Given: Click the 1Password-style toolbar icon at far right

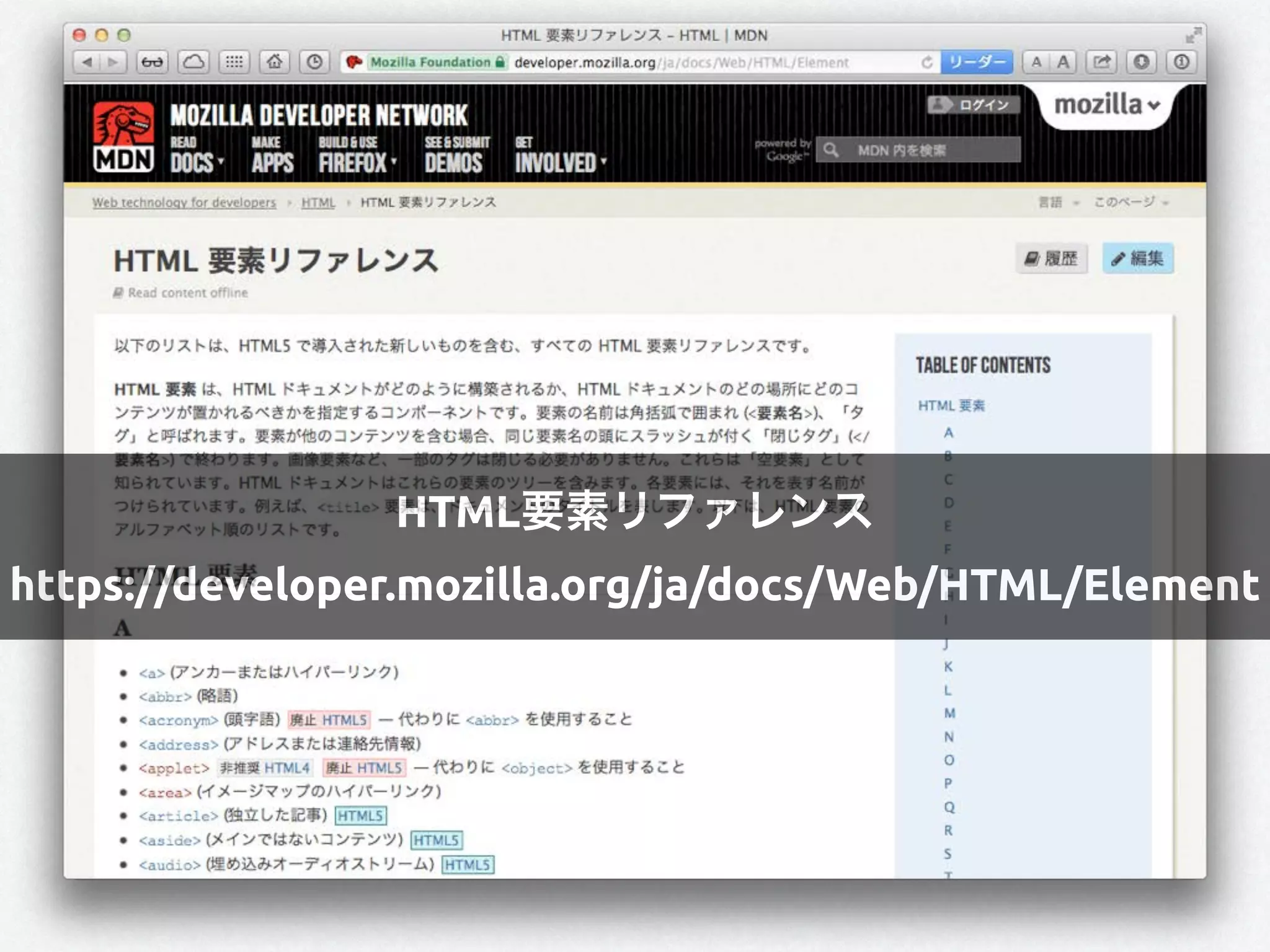Looking at the screenshot, I should (x=1182, y=62).
